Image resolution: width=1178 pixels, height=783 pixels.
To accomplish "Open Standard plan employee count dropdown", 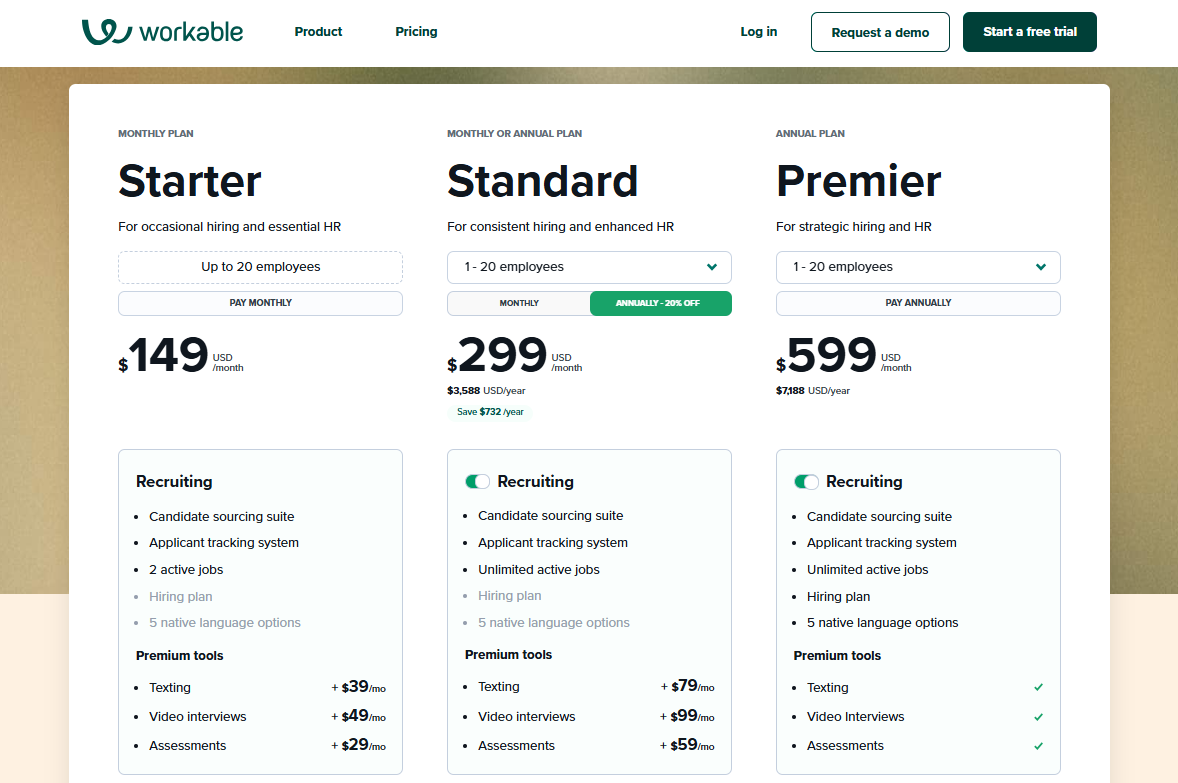I will [589, 267].
